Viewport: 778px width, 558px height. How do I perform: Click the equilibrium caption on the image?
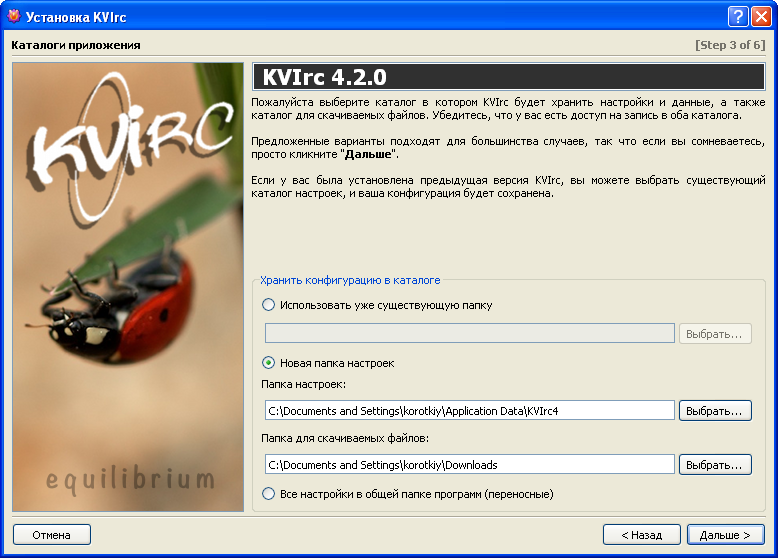pos(130,481)
